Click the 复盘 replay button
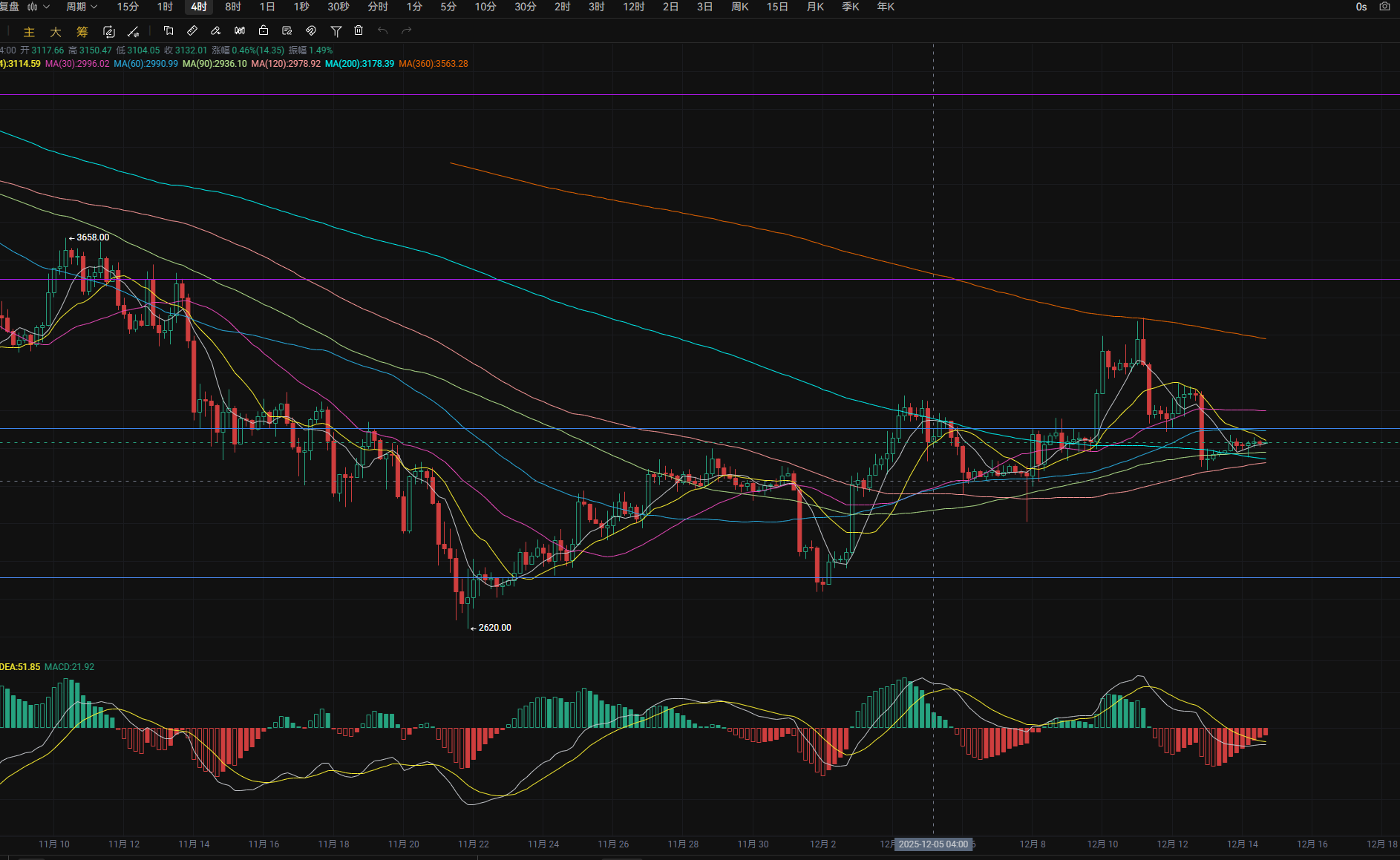 tap(10, 7)
